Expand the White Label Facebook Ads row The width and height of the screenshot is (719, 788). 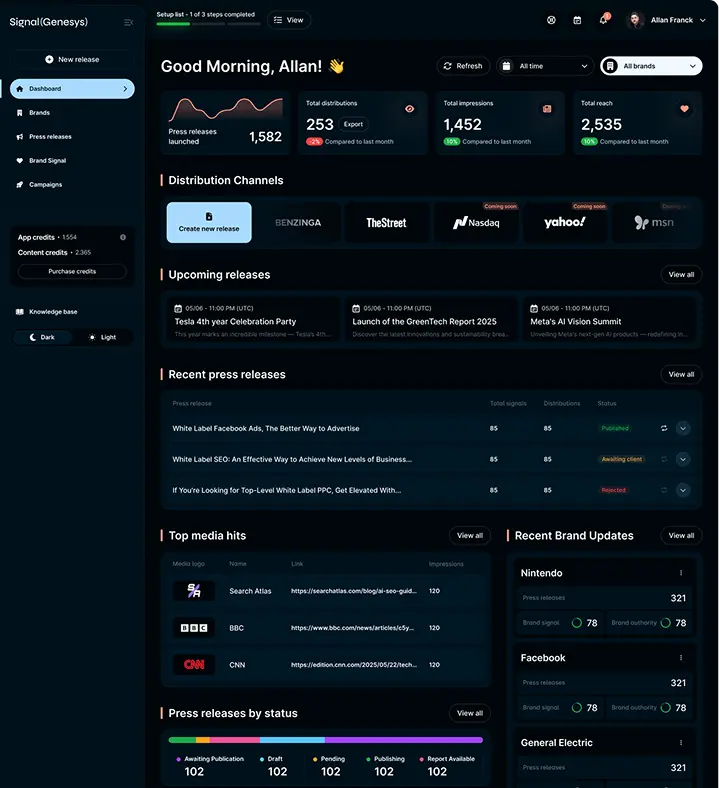click(x=683, y=428)
